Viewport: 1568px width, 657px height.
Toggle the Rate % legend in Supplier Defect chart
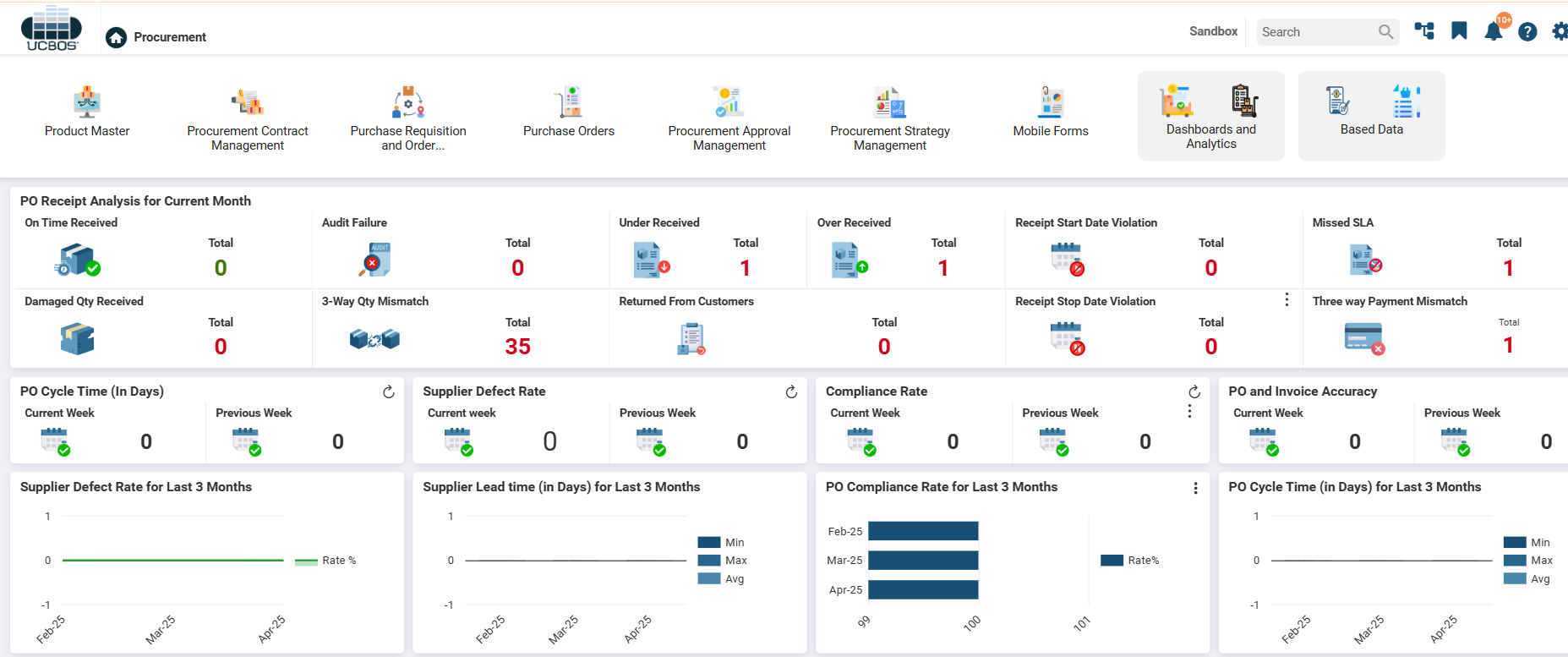point(326,561)
